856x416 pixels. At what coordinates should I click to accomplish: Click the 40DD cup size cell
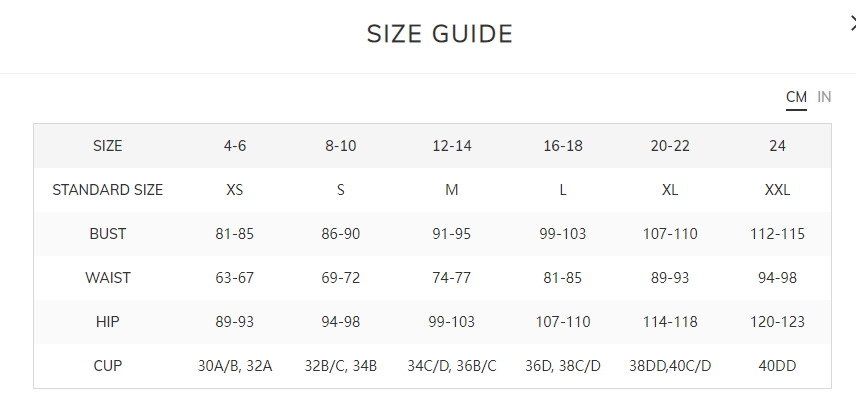(x=777, y=366)
